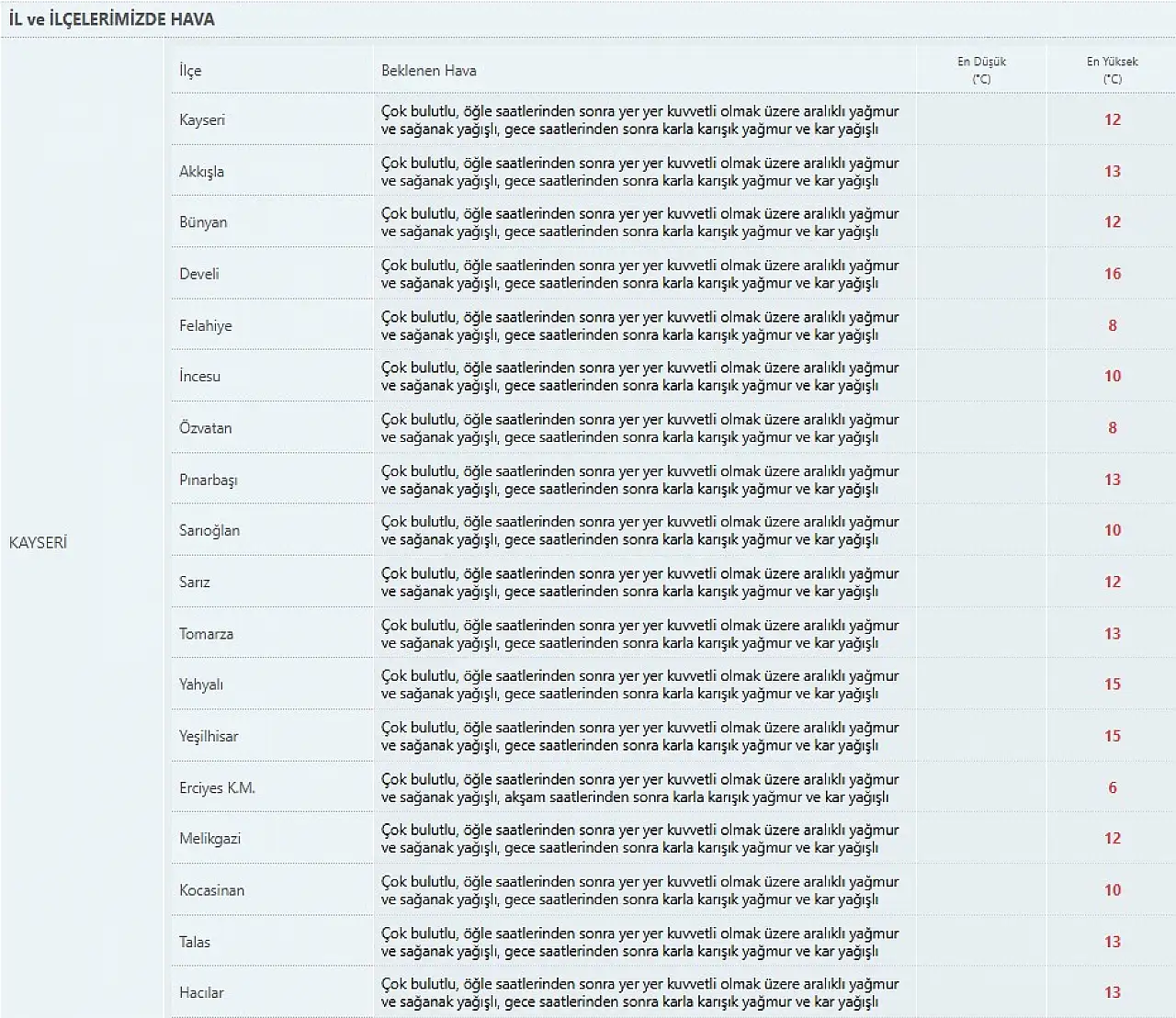Click Melikgazi's high temperature value 12
Image resolution: width=1176 pixels, height=1018 pixels.
pyautogui.click(x=1113, y=838)
